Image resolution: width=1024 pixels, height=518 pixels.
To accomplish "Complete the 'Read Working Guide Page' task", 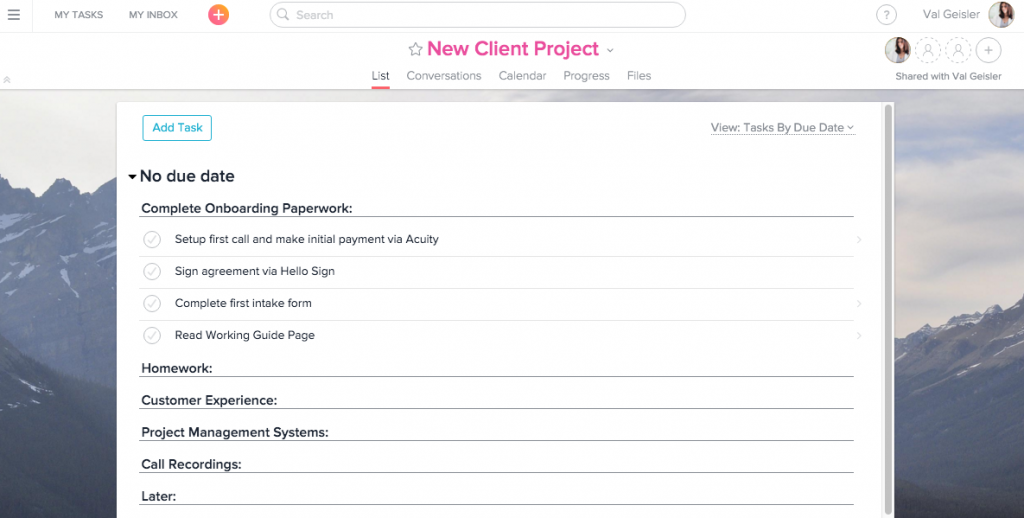I will click(152, 335).
